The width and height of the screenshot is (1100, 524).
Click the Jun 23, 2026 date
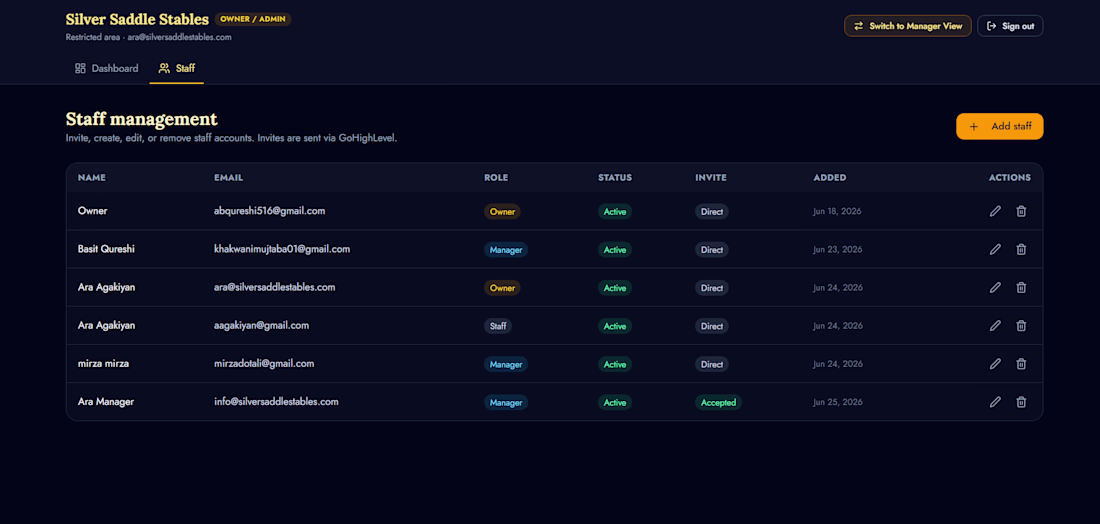[838, 249]
